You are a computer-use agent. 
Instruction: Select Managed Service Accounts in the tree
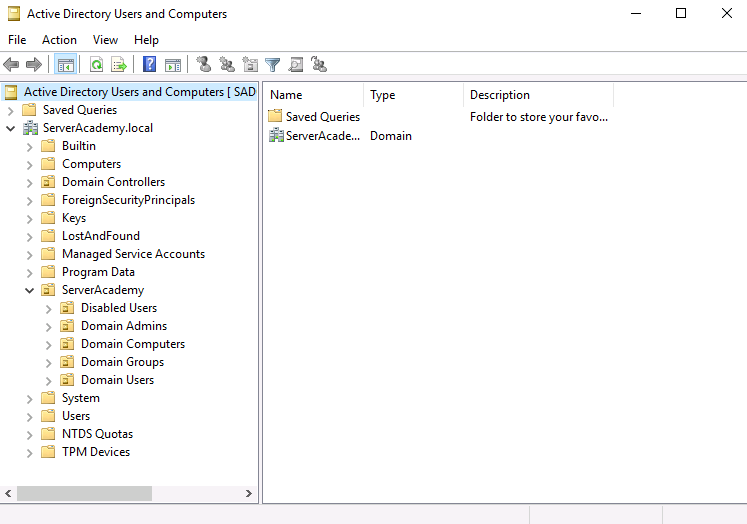(133, 254)
